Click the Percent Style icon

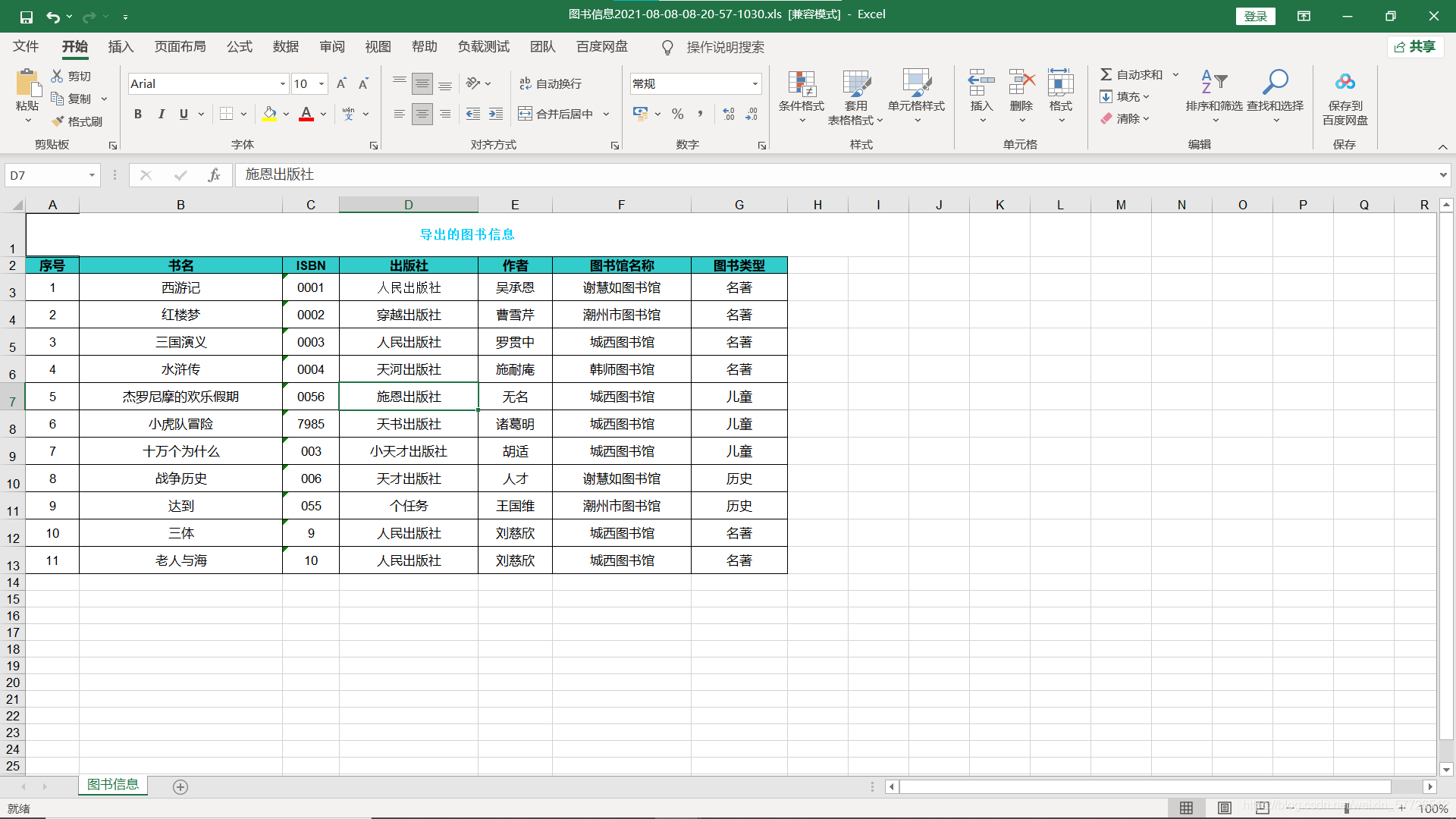677,114
